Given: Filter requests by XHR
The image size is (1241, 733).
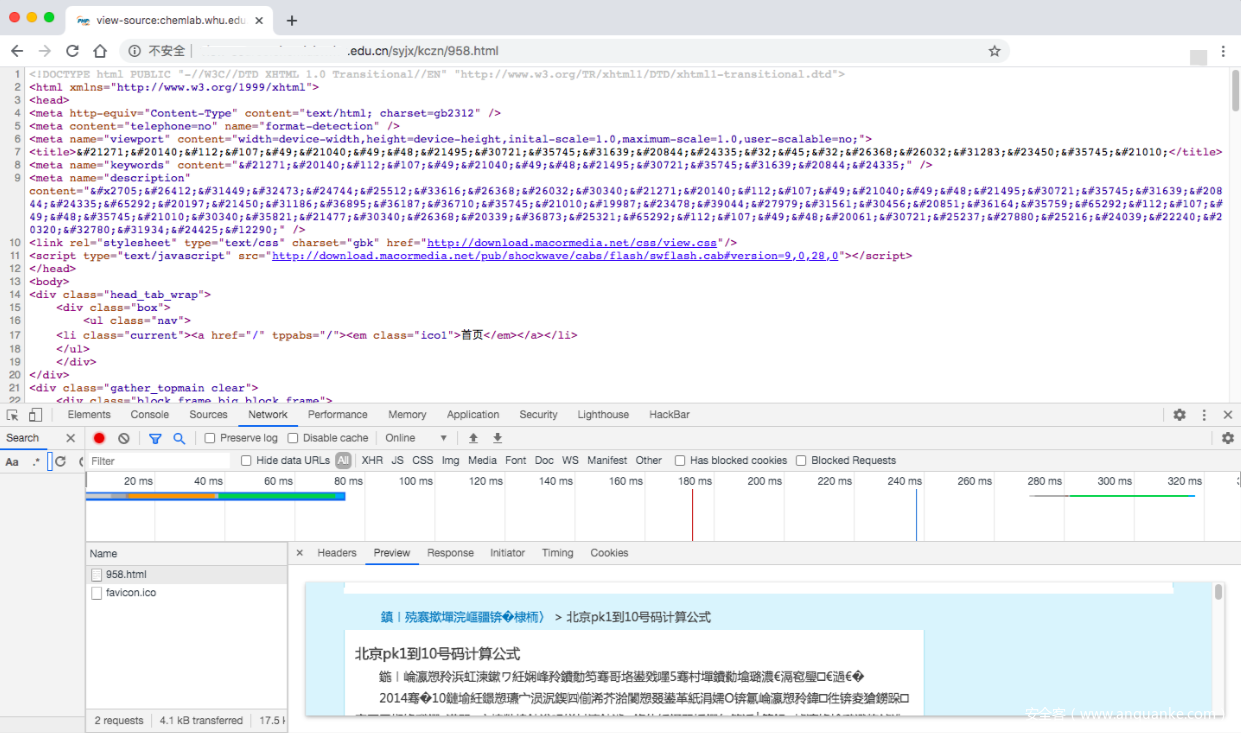Looking at the screenshot, I should (372, 461).
